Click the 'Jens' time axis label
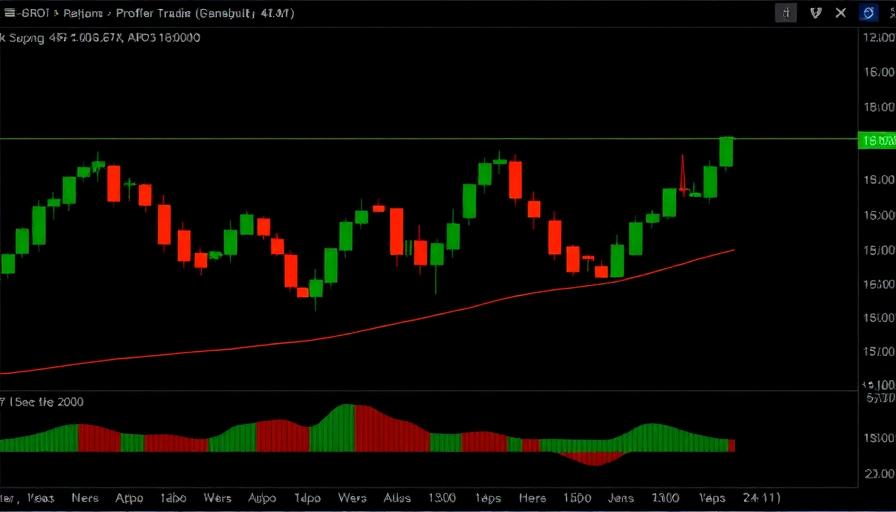 (621, 498)
